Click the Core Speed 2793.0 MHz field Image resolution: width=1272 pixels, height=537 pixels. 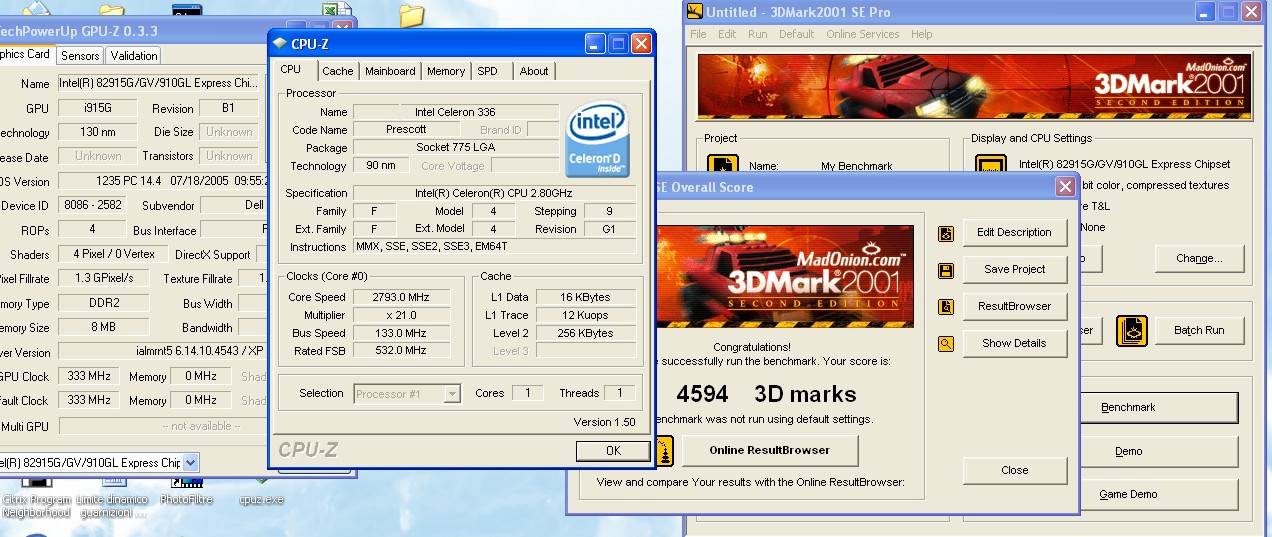pyautogui.click(x=401, y=297)
